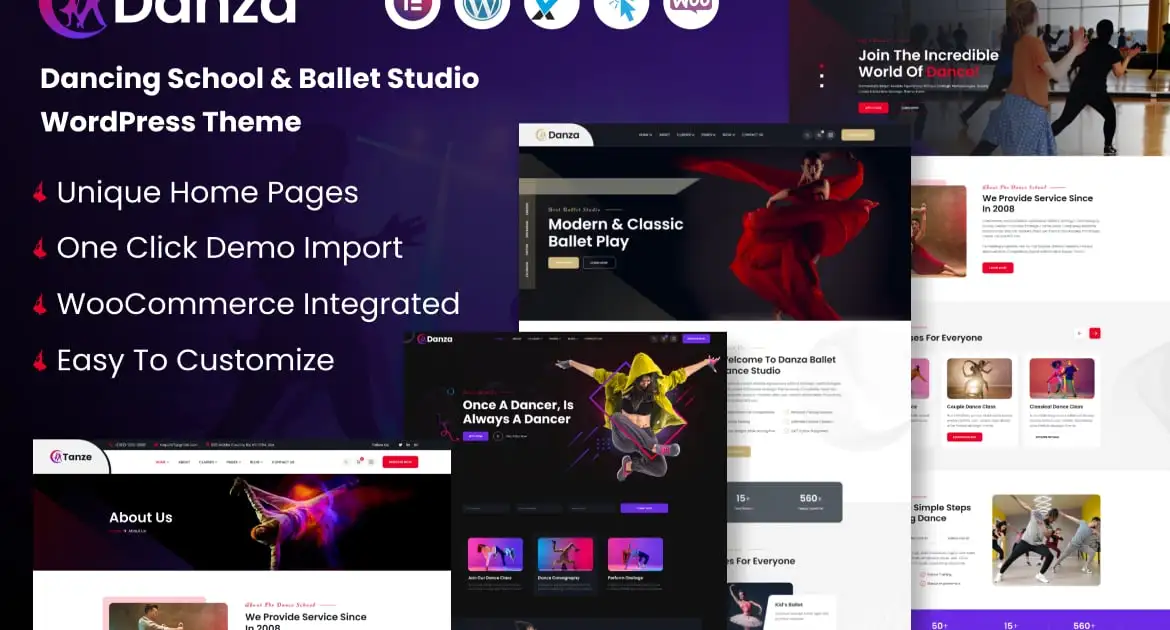
Task: Open Perform Onstage thumbnail
Action: click(635, 555)
